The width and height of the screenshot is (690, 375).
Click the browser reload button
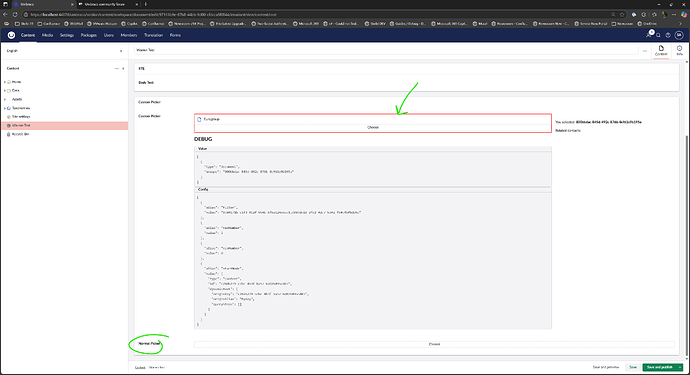(15, 15)
